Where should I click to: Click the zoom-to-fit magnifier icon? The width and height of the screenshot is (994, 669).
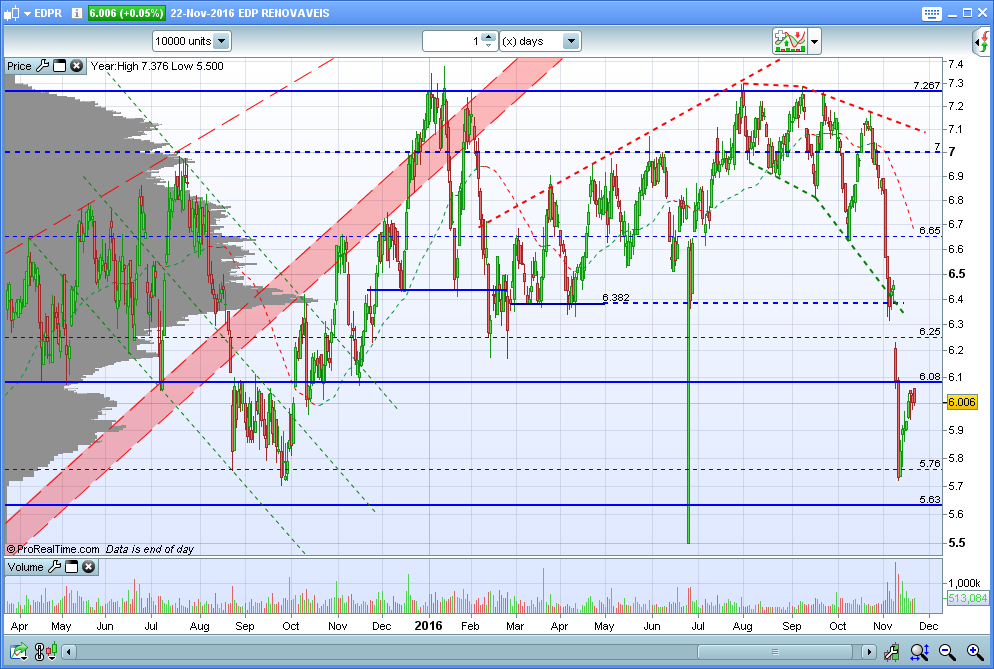point(919,651)
